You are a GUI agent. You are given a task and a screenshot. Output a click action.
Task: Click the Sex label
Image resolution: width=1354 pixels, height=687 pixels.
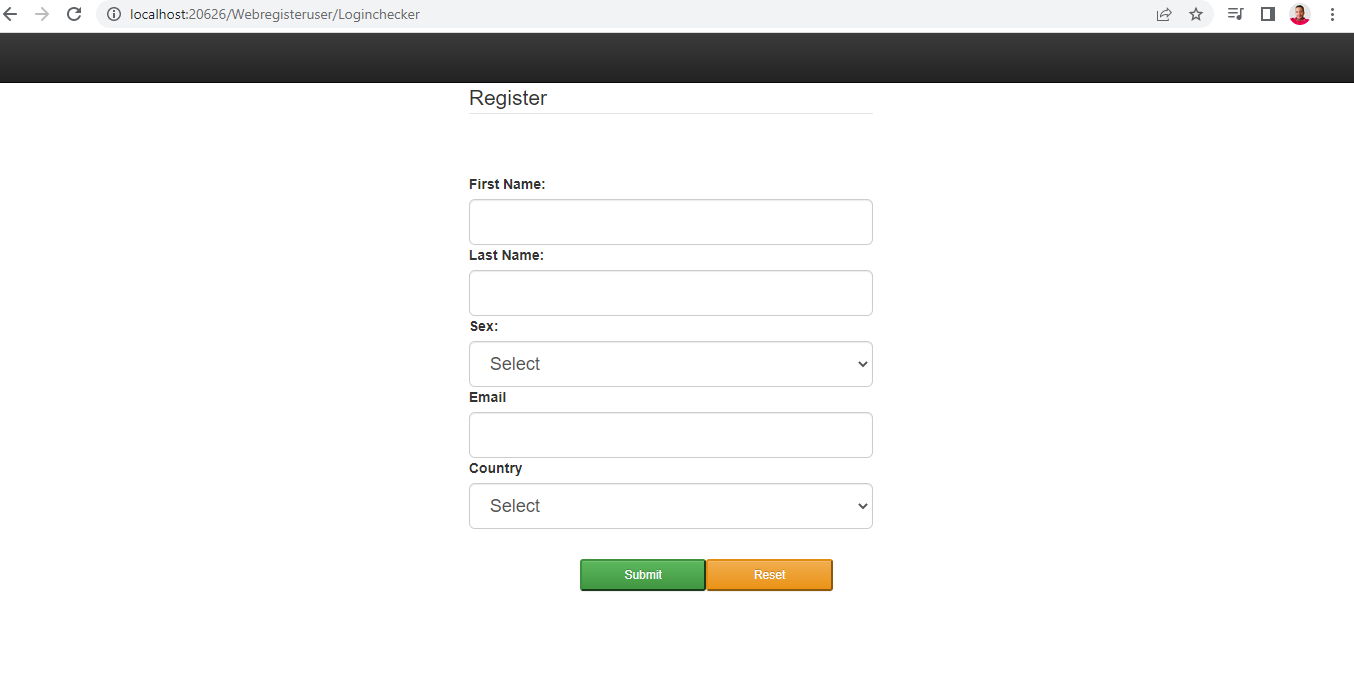click(484, 326)
